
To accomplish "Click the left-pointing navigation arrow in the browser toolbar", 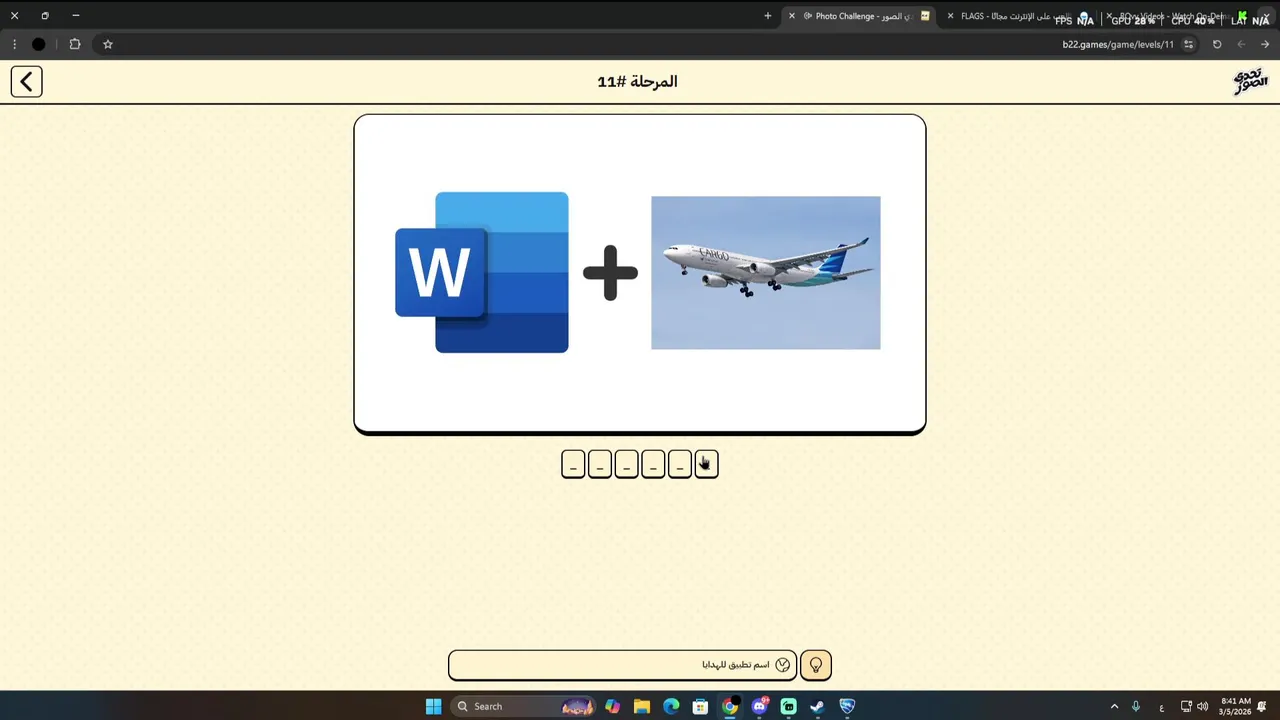I will [x=1241, y=44].
